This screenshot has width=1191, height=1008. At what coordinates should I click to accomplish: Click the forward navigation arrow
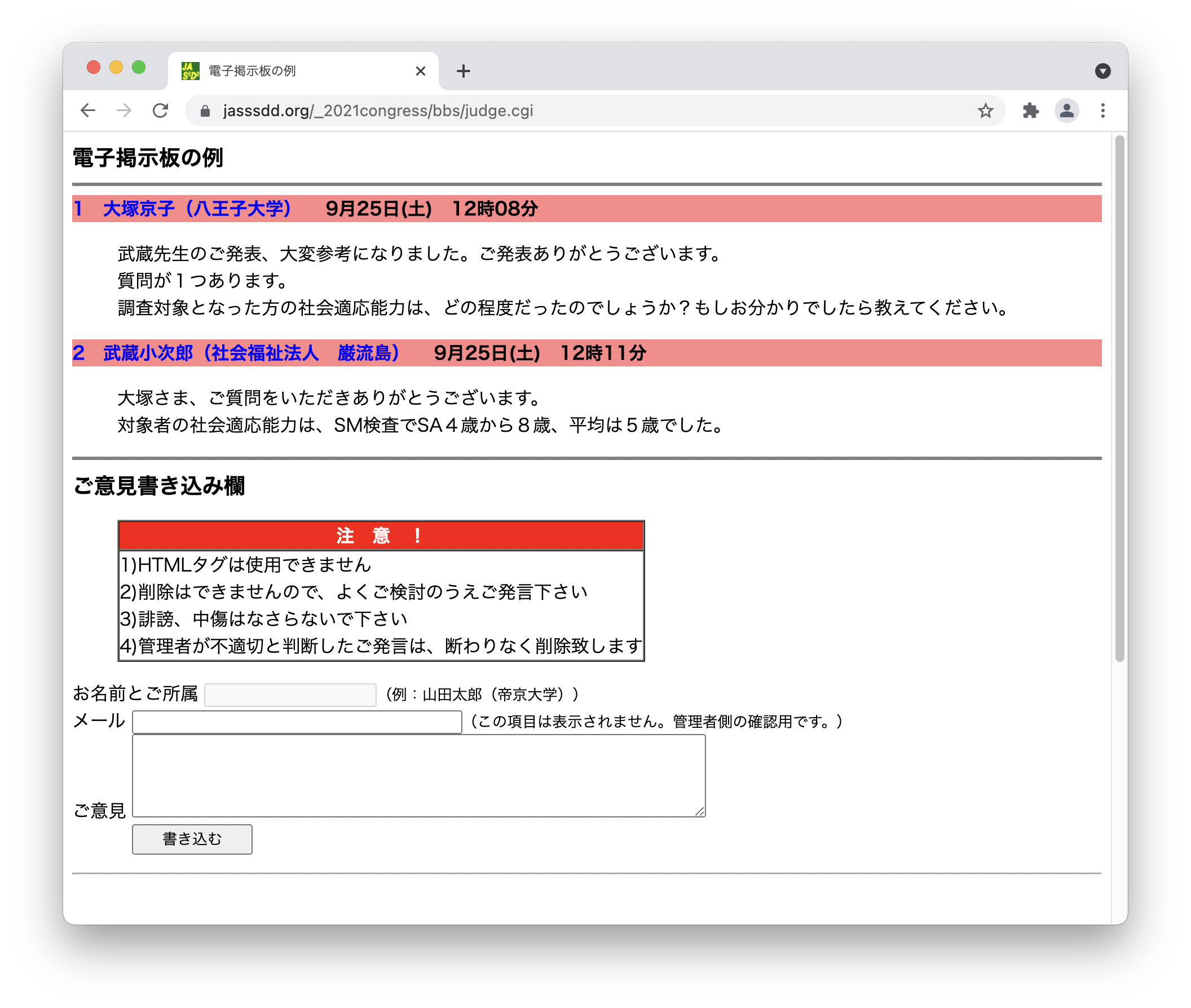click(124, 110)
